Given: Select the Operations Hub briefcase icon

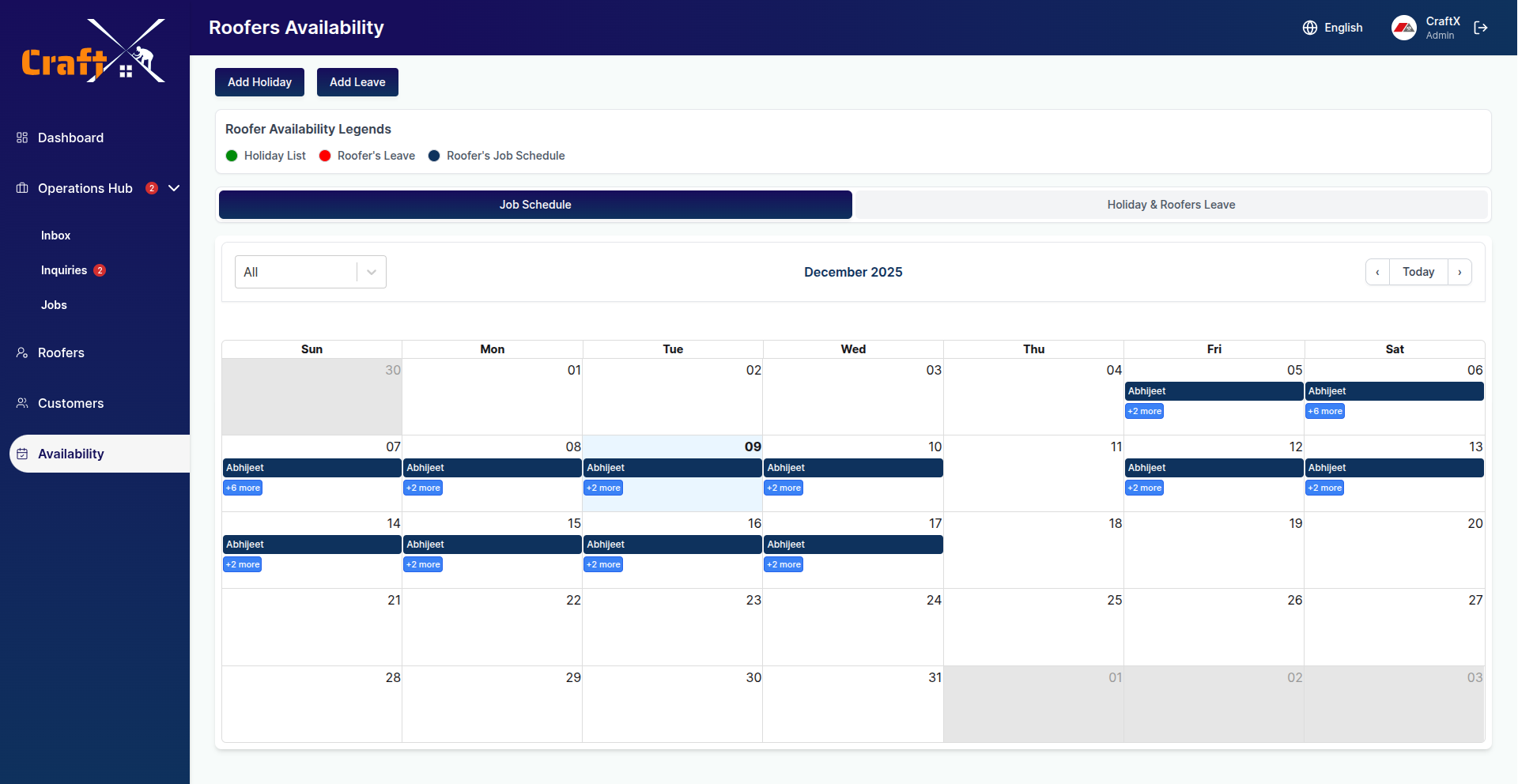Looking at the screenshot, I should pos(22,188).
